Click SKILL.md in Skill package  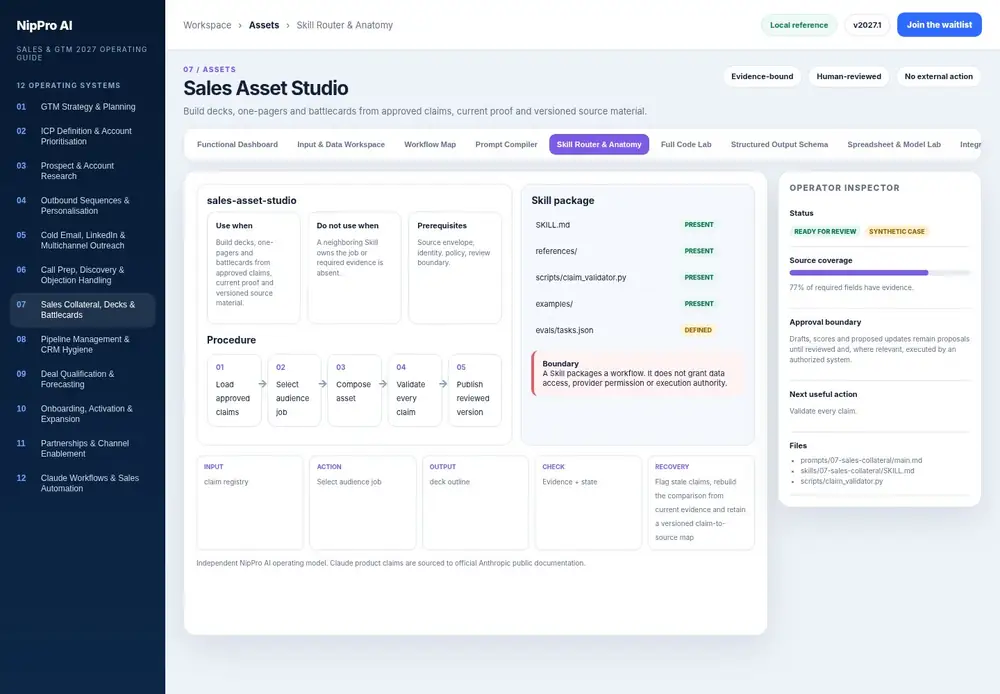(x=553, y=225)
